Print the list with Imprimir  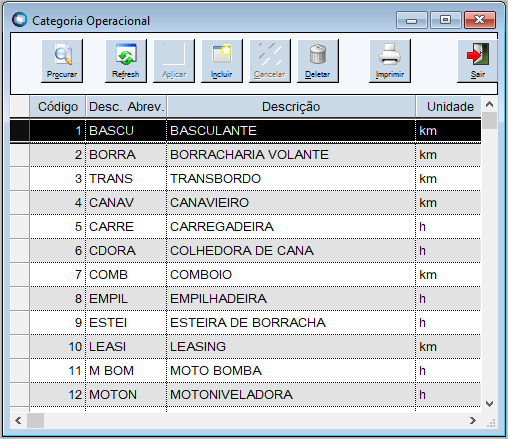click(390, 61)
